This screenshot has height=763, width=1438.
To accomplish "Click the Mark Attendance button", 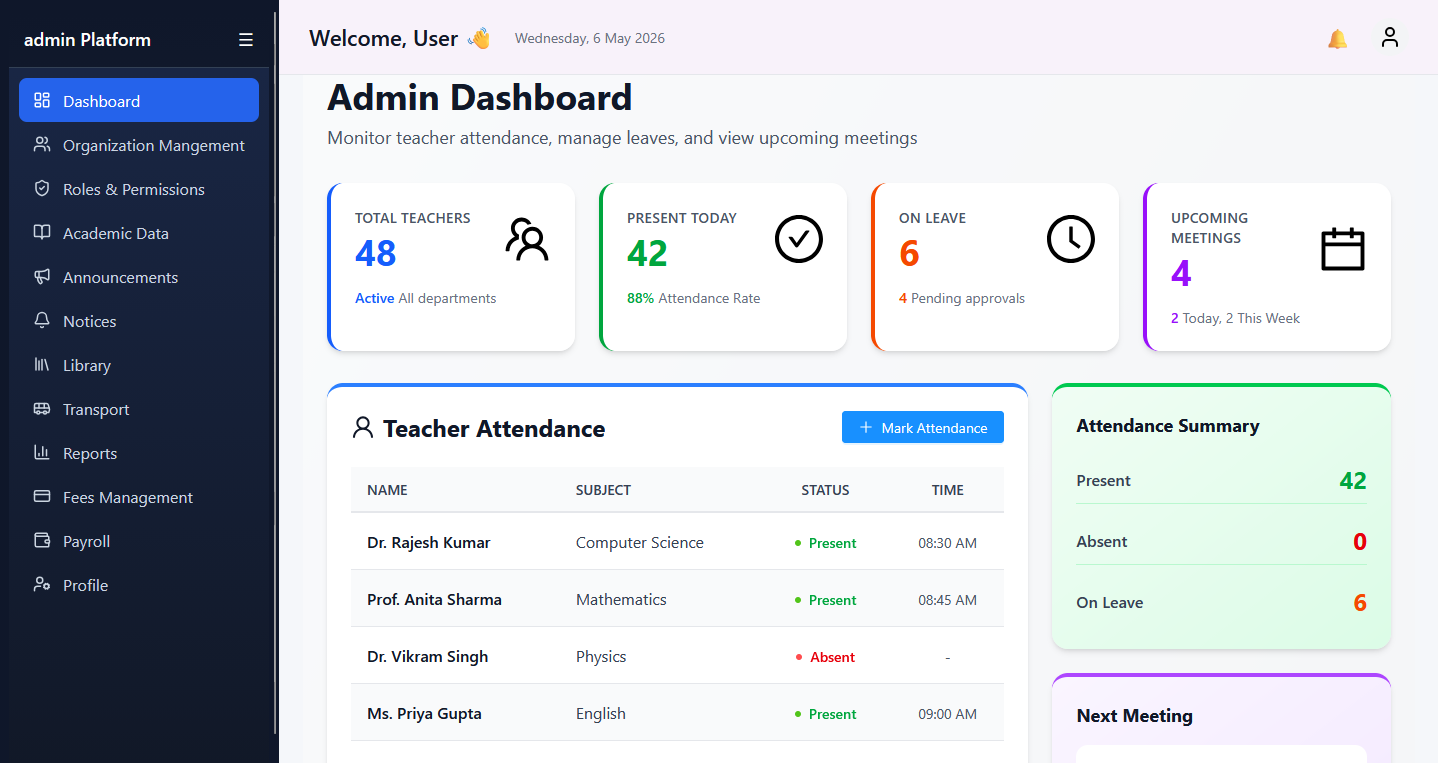I will pos(923,427).
